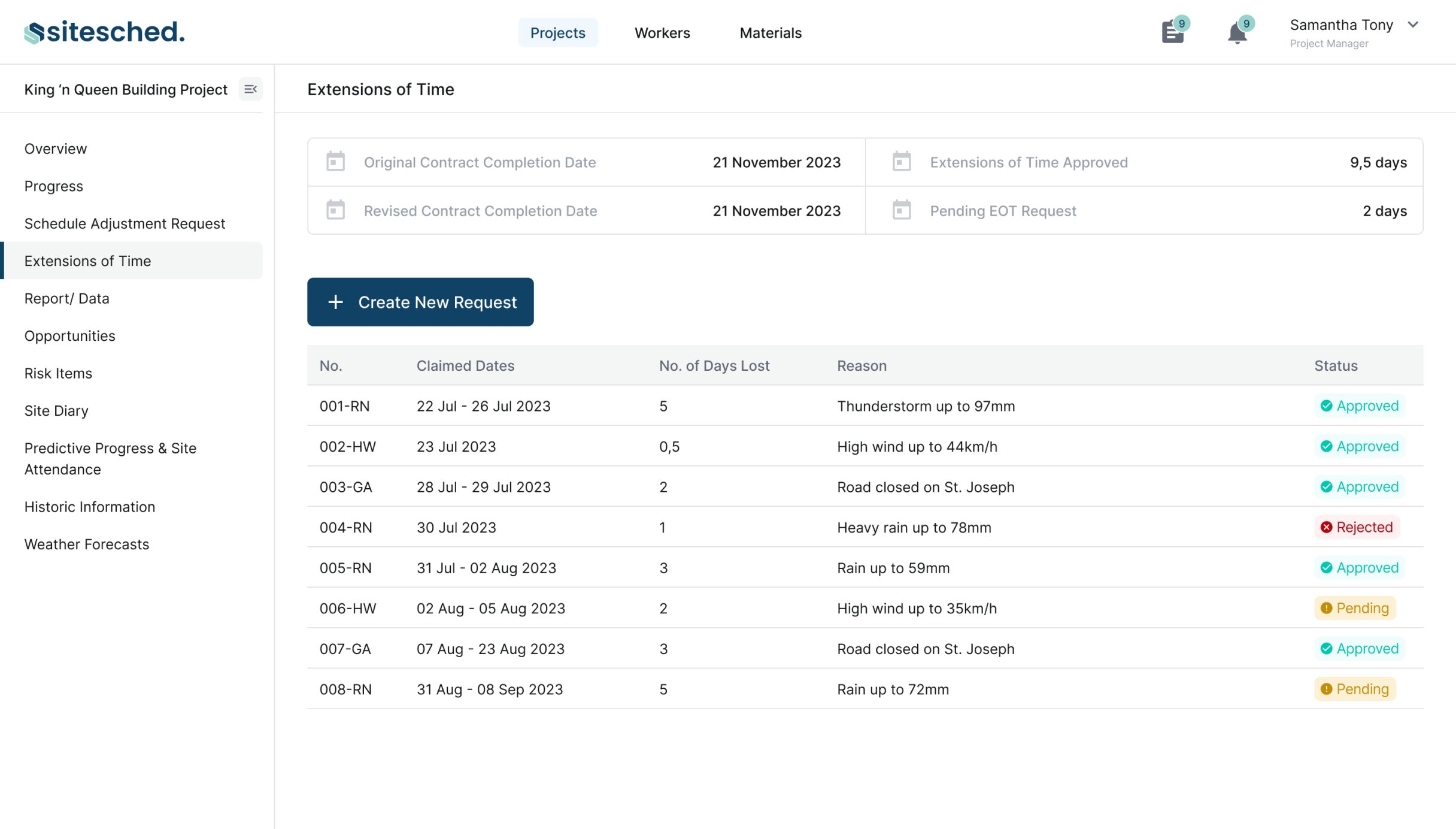
Task: Click the King 'n Queen Building Project title
Action: 126,89
